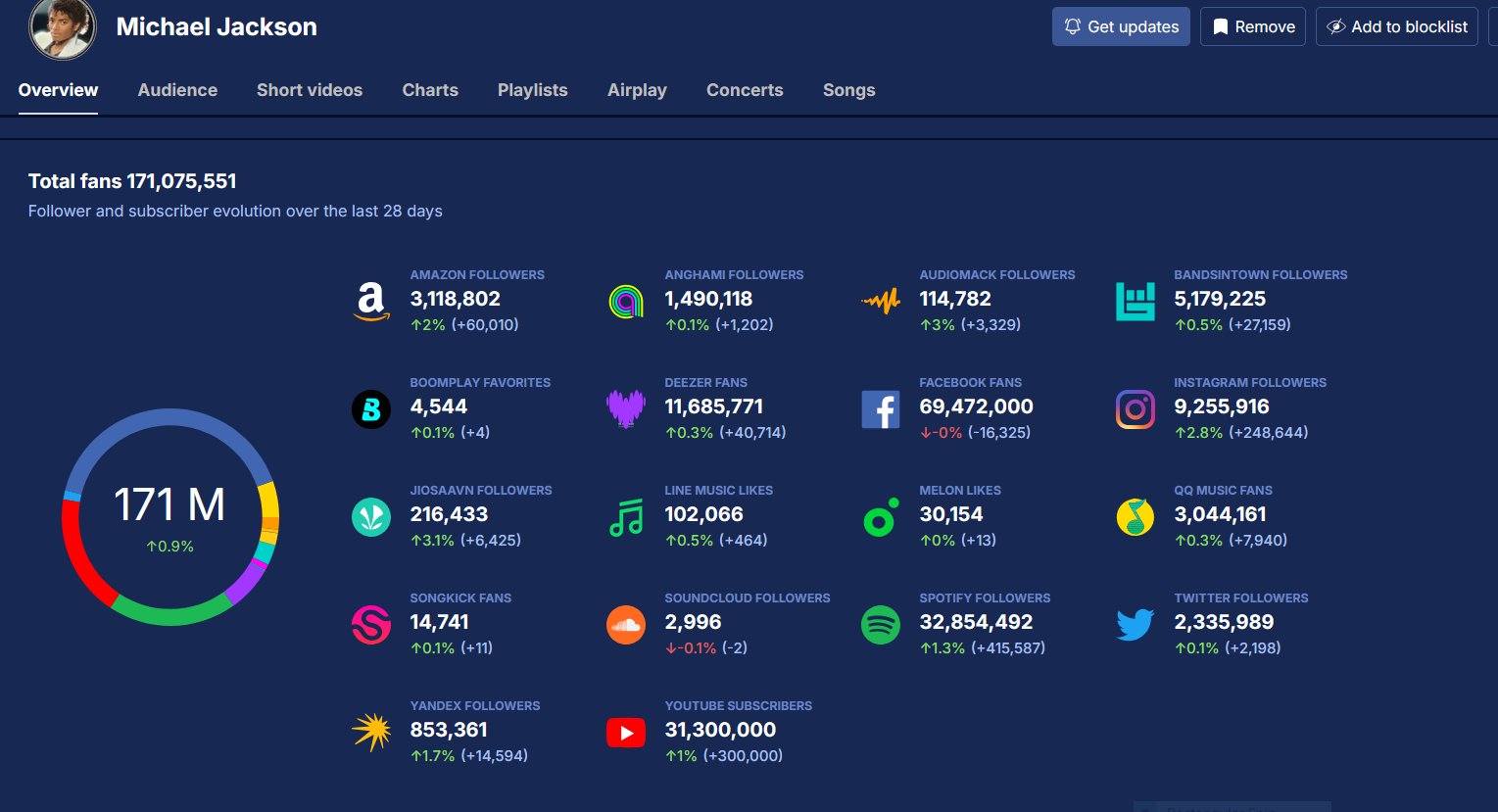Click the blue segment of donut chart
Image resolution: width=1498 pixels, height=812 pixels.
pos(170,415)
